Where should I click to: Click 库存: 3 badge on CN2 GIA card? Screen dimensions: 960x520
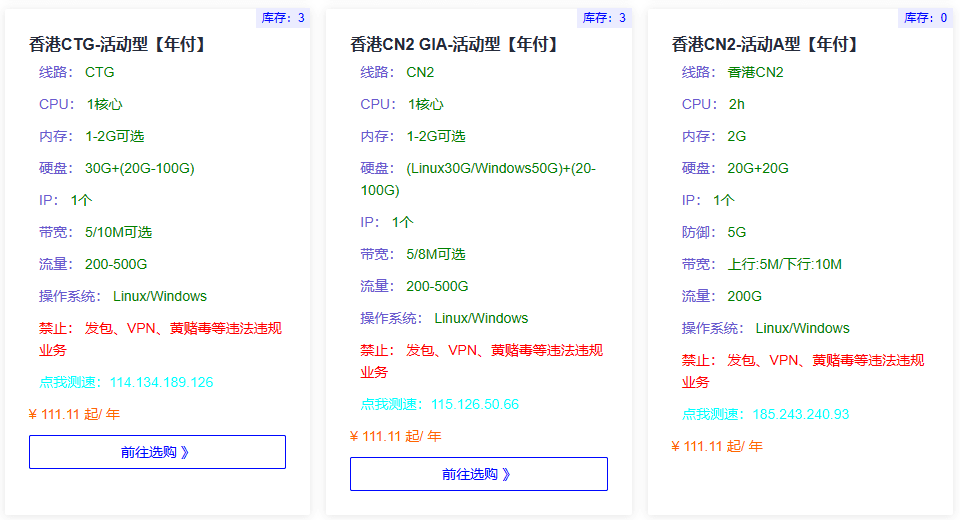(604, 18)
